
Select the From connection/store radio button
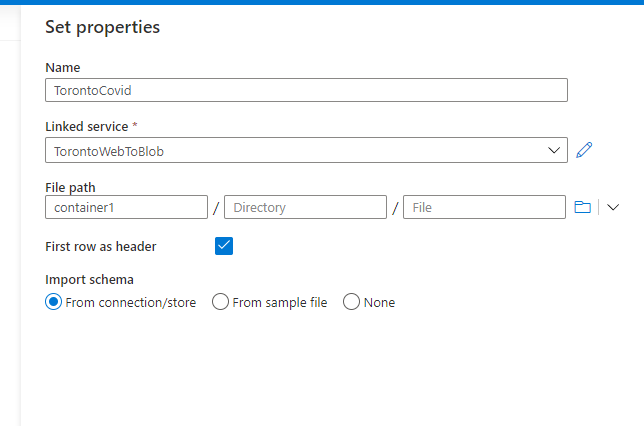(54, 302)
